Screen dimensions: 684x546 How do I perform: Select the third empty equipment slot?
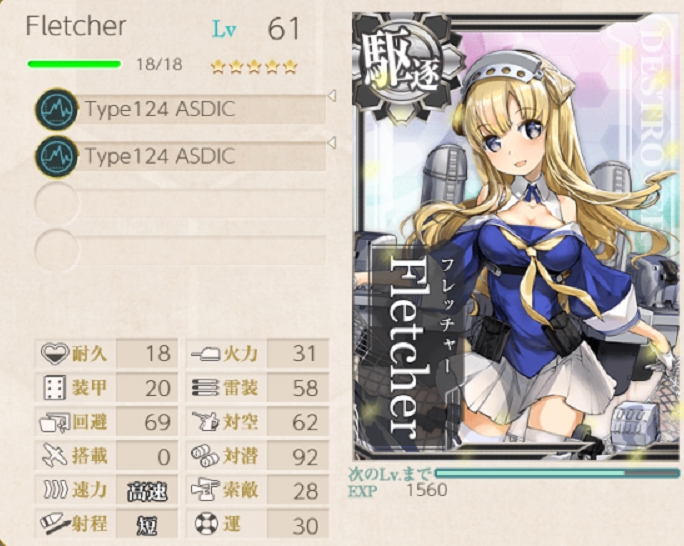(181, 204)
